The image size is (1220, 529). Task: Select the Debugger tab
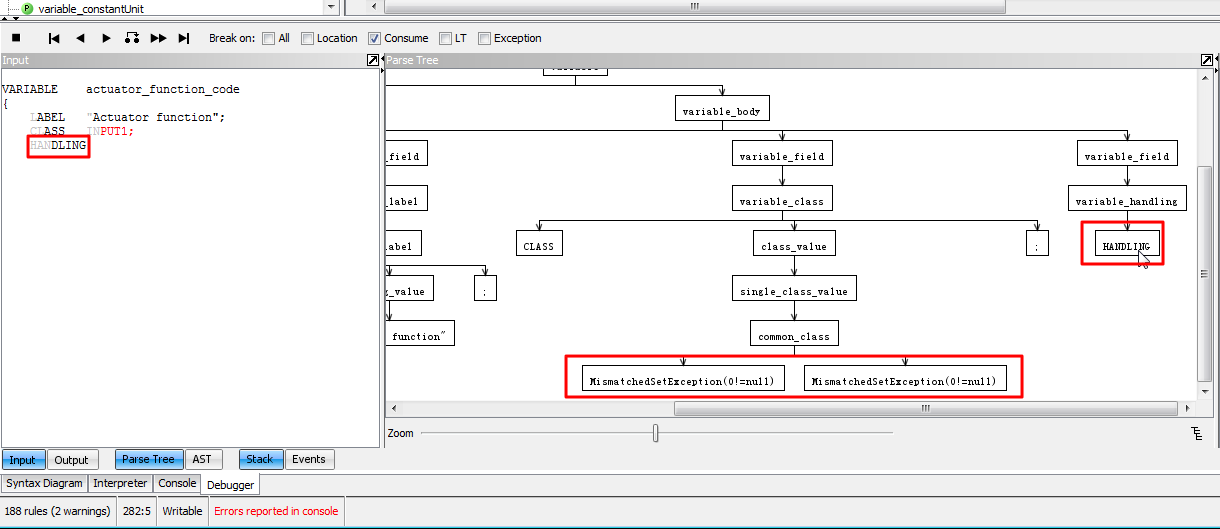[x=231, y=484]
